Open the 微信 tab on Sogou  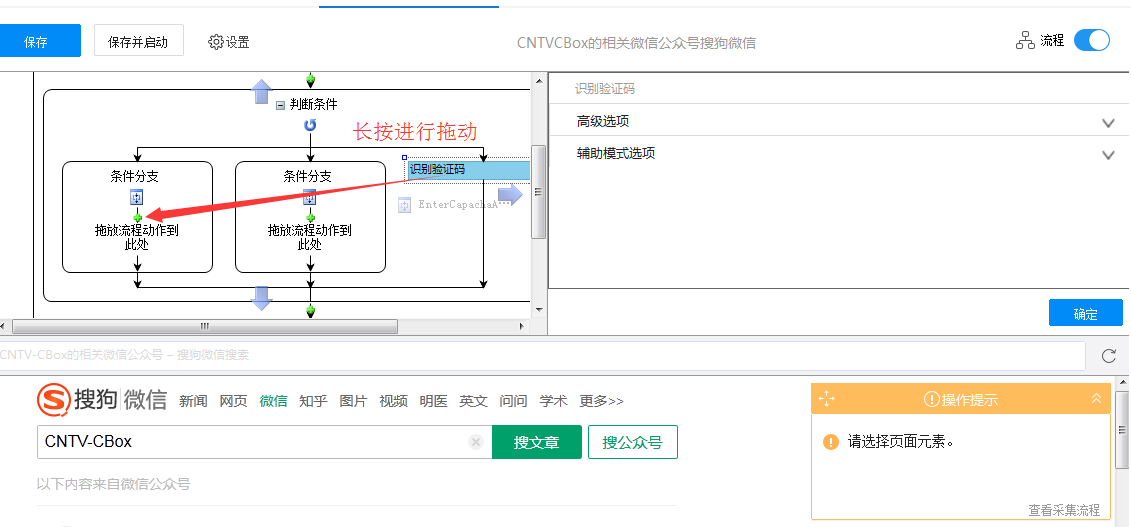pos(273,401)
